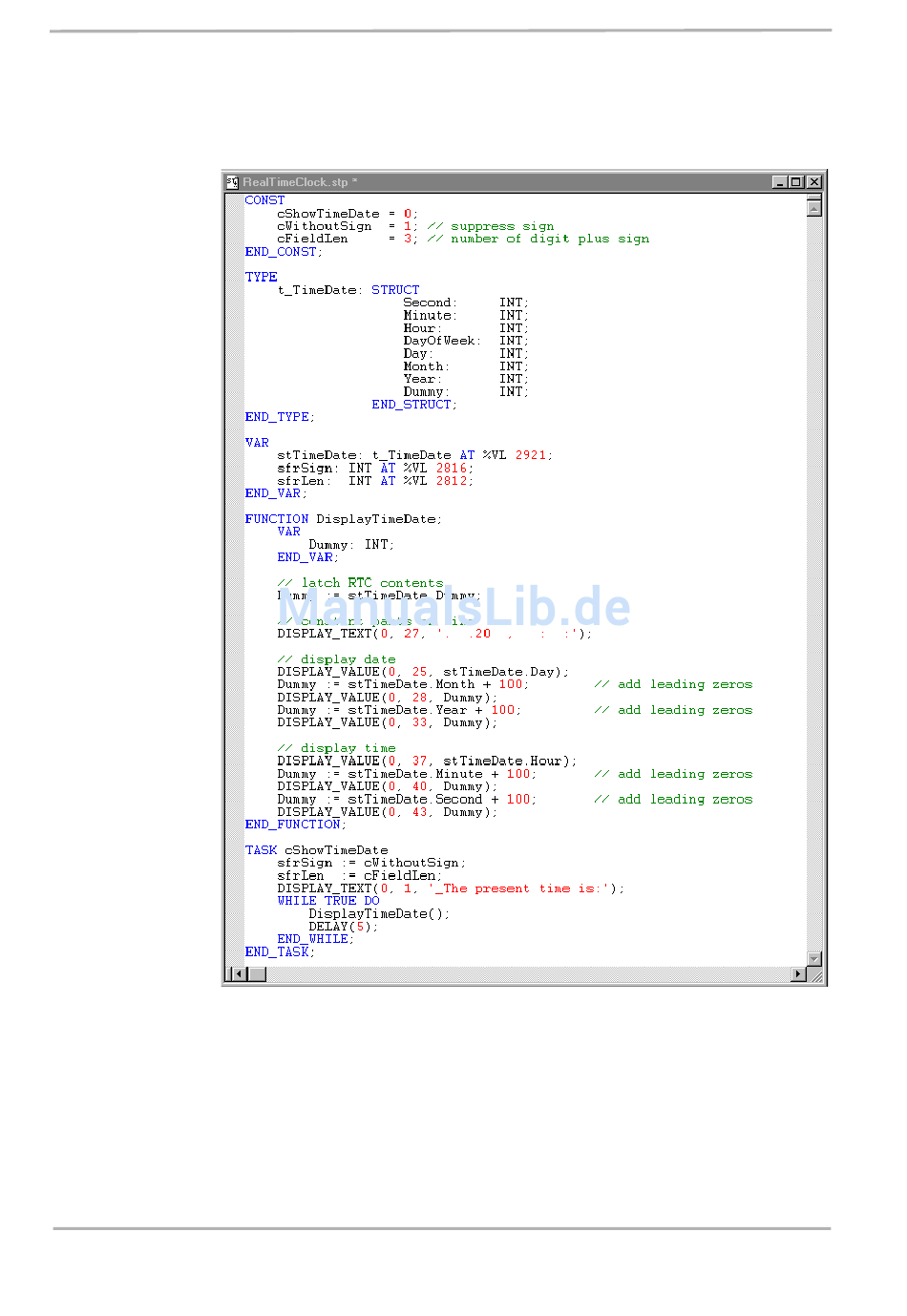Close the RealTimeClock.stp window

click(x=813, y=182)
